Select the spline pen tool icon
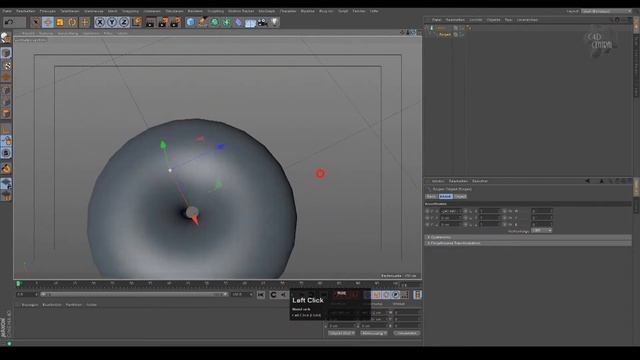 202,22
